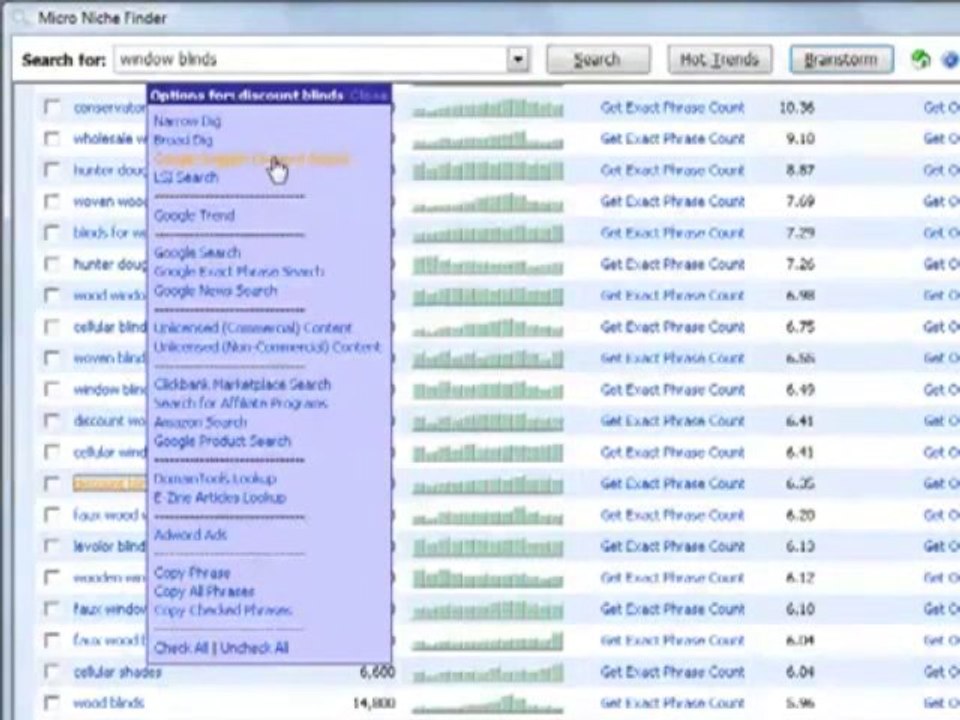Click the trend chart in wood blinds row
This screenshot has width=960, height=720.
pyautogui.click(x=488, y=703)
